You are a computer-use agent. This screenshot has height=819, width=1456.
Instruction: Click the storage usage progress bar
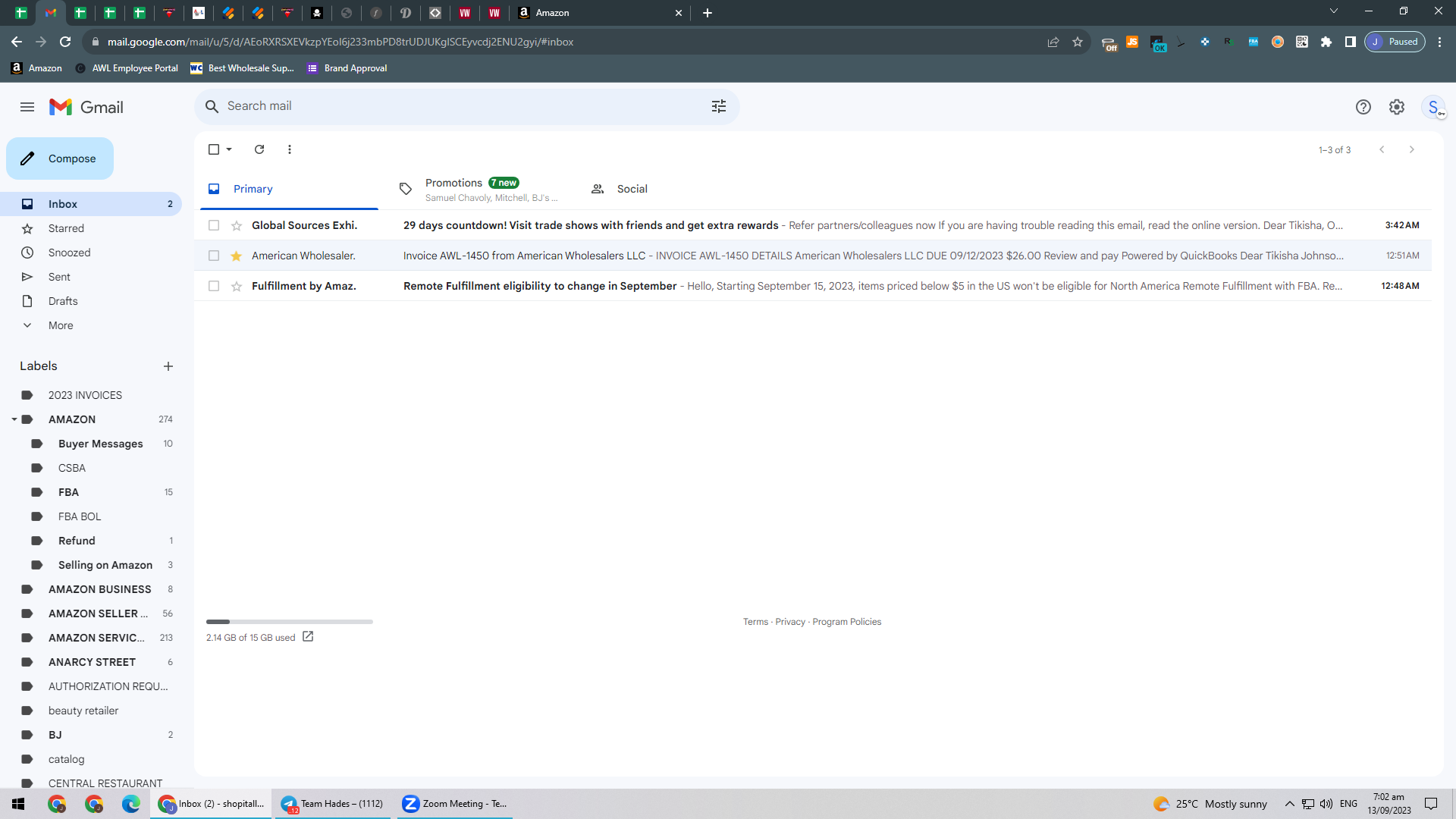click(x=290, y=622)
